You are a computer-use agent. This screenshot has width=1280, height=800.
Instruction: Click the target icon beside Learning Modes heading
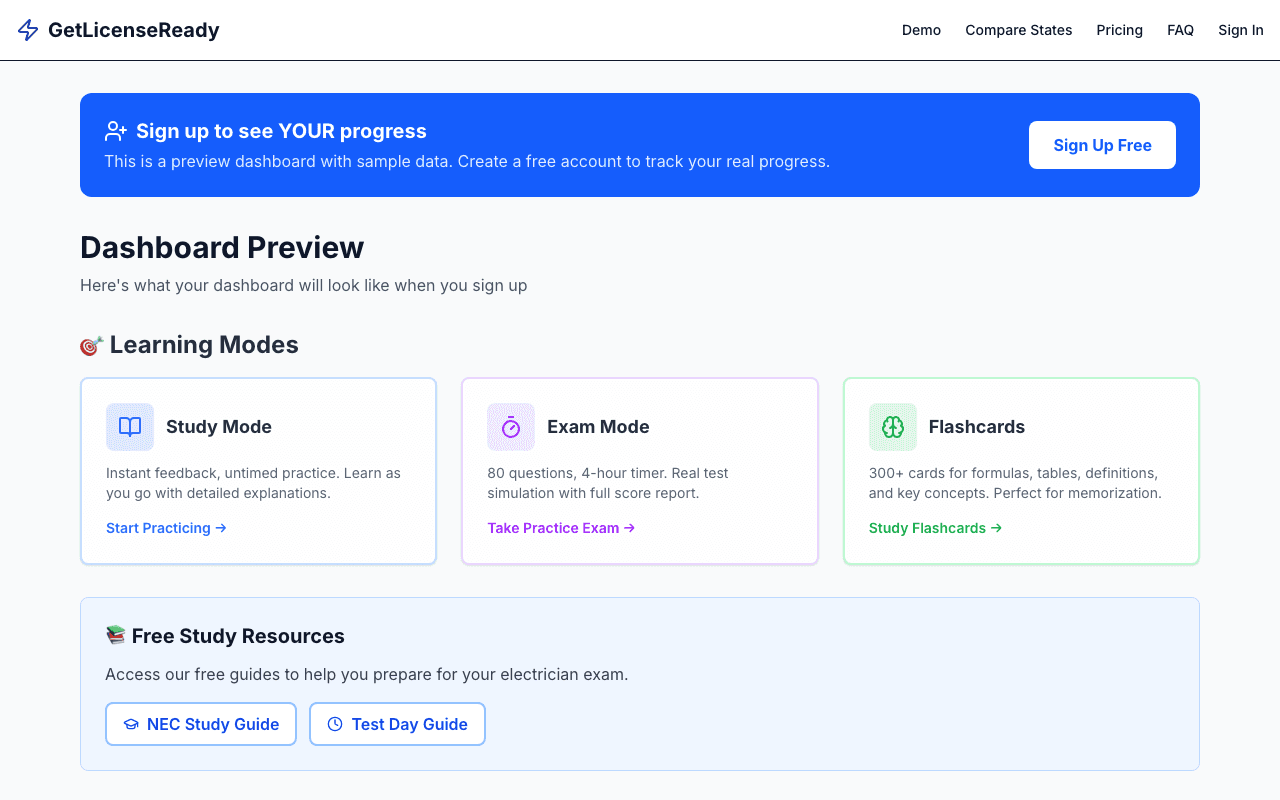coord(90,344)
